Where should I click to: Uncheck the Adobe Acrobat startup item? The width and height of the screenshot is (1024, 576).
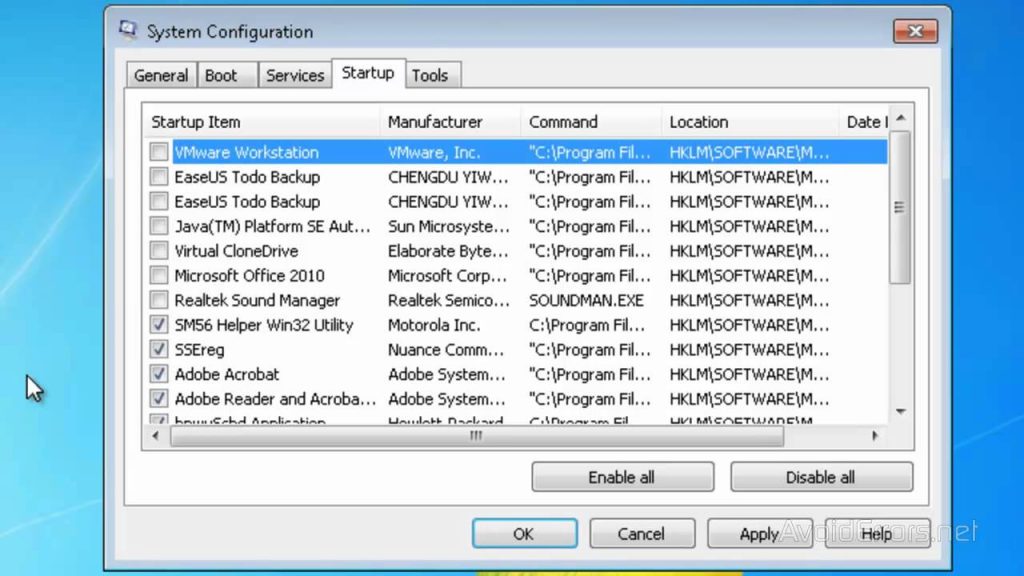pos(159,374)
